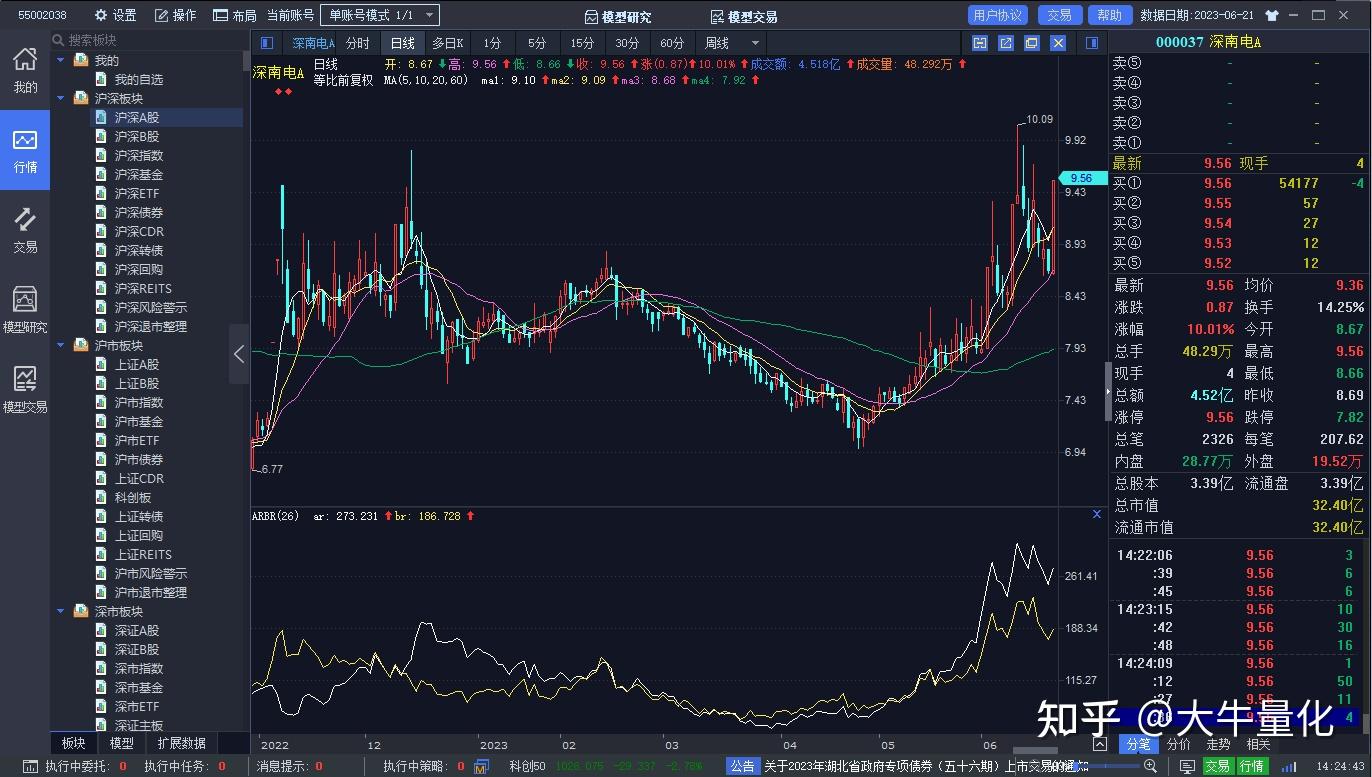The width and height of the screenshot is (1372, 777).
Task: Collapse the 沪深板块 folder tree
Action: tap(62, 98)
